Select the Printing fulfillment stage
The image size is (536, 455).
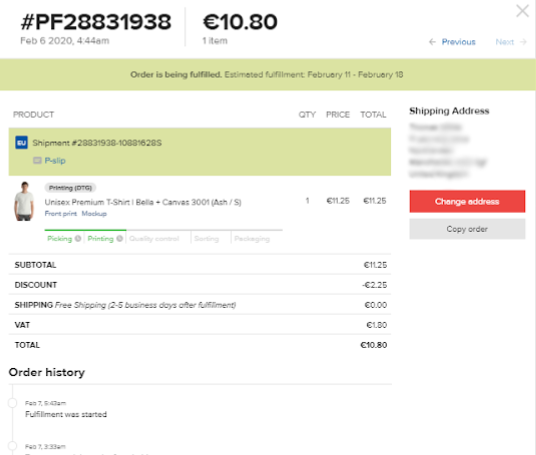[100, 239]
